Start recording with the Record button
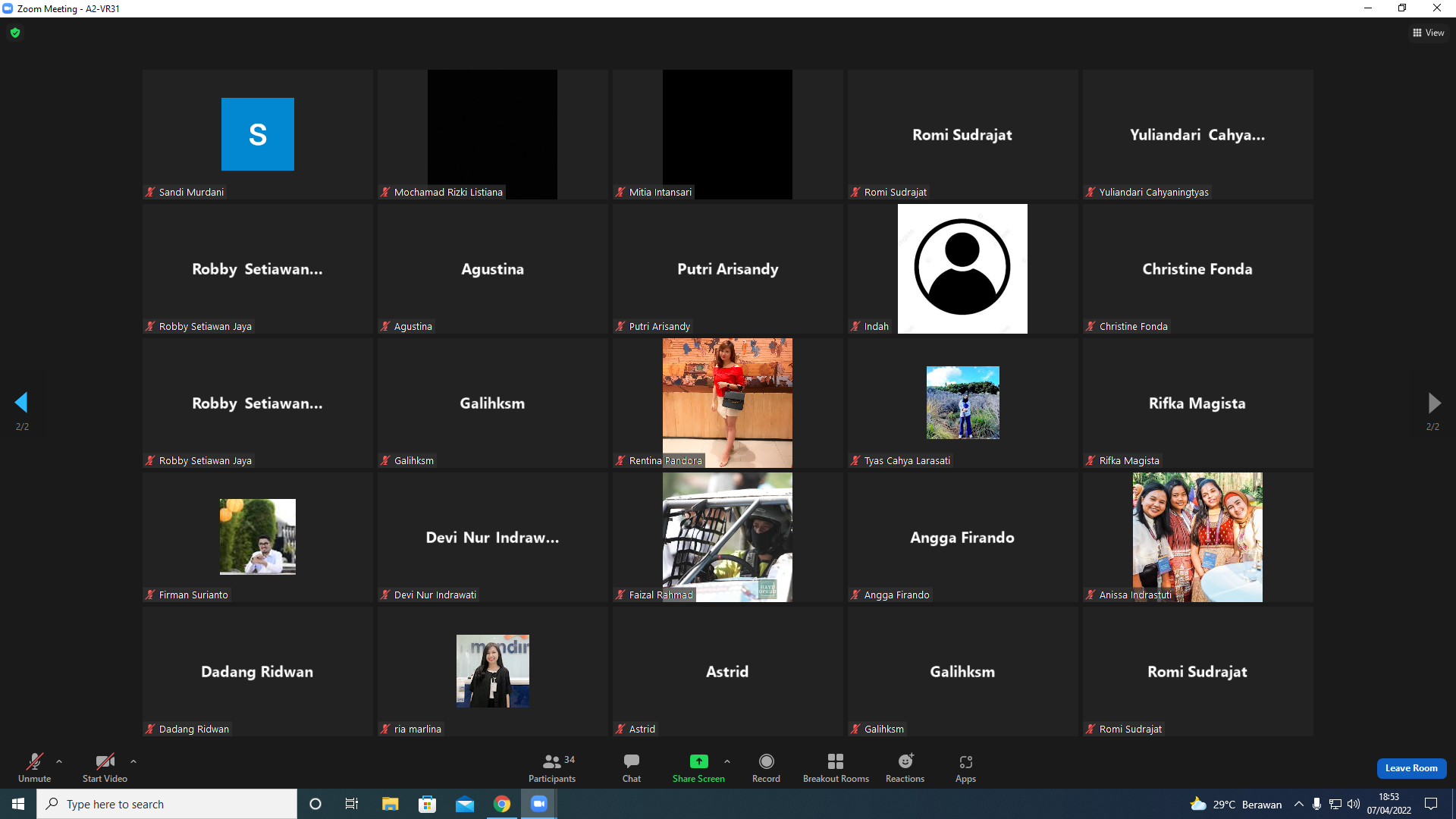The height and width of the screenshot is (819, 1456). (x=766, y=767)
